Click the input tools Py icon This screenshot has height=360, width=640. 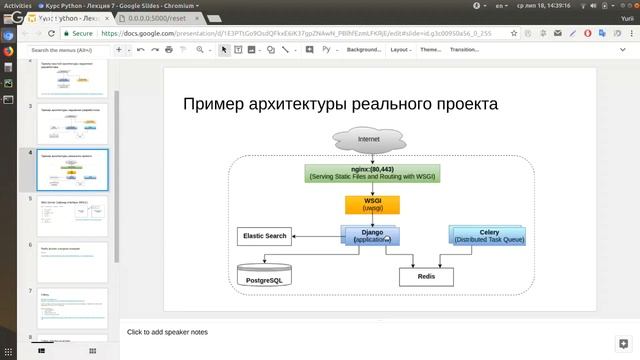click(x=326, y=49)
